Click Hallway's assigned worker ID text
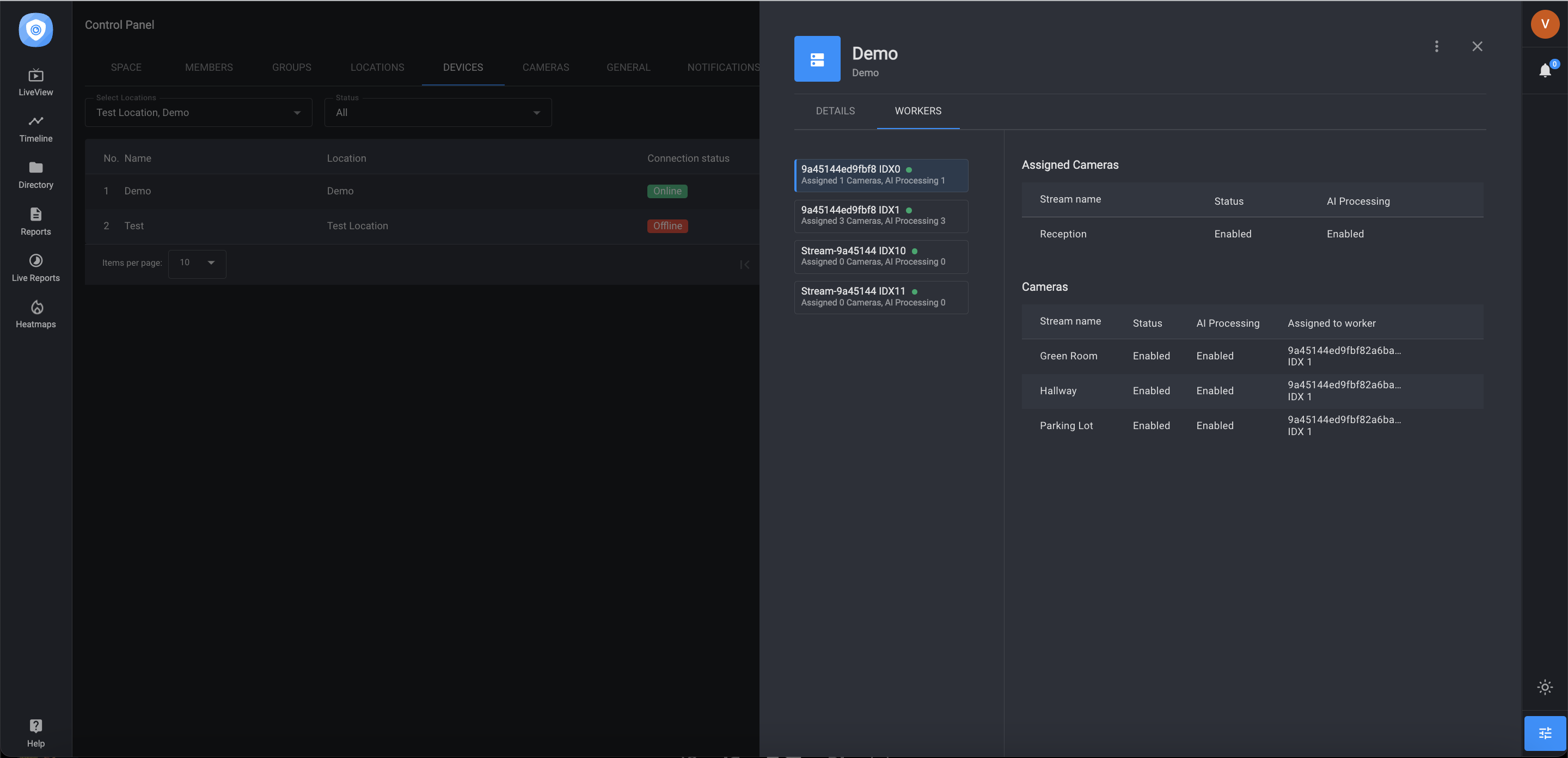The image size is (1568, 758). pos(1344,391)
